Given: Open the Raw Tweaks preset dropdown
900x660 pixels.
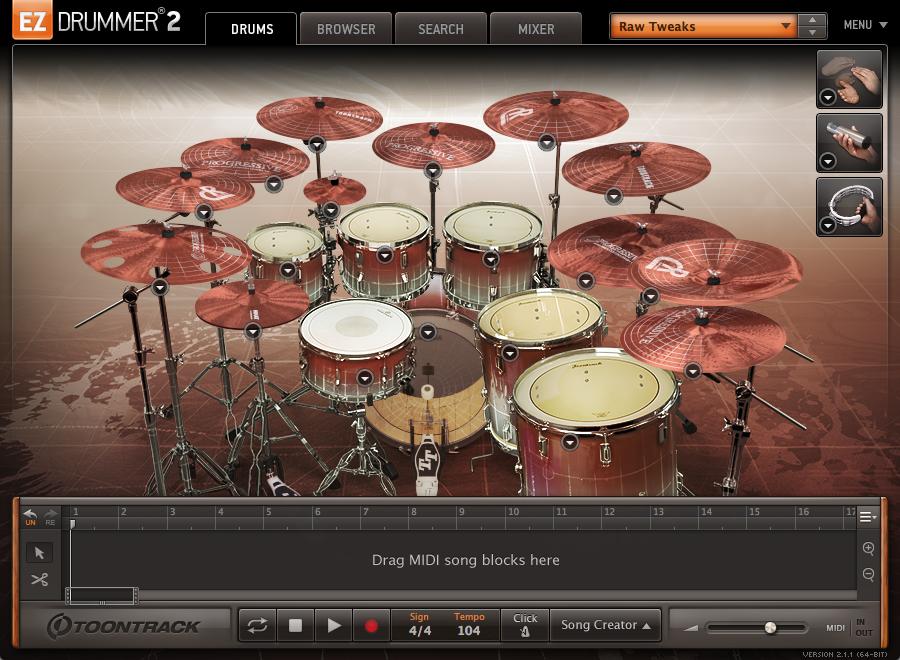Looking at the screenshot, I should pyautogui.click(x=704, y=27).
